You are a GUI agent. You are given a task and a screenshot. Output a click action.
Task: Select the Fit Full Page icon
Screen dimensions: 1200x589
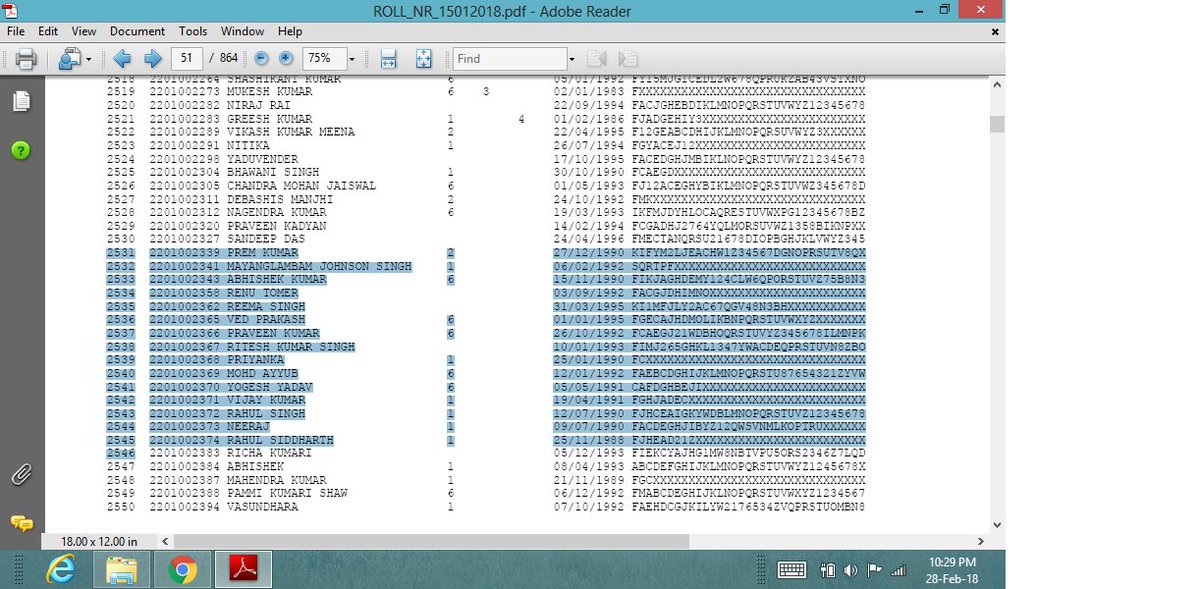[423, 59]
